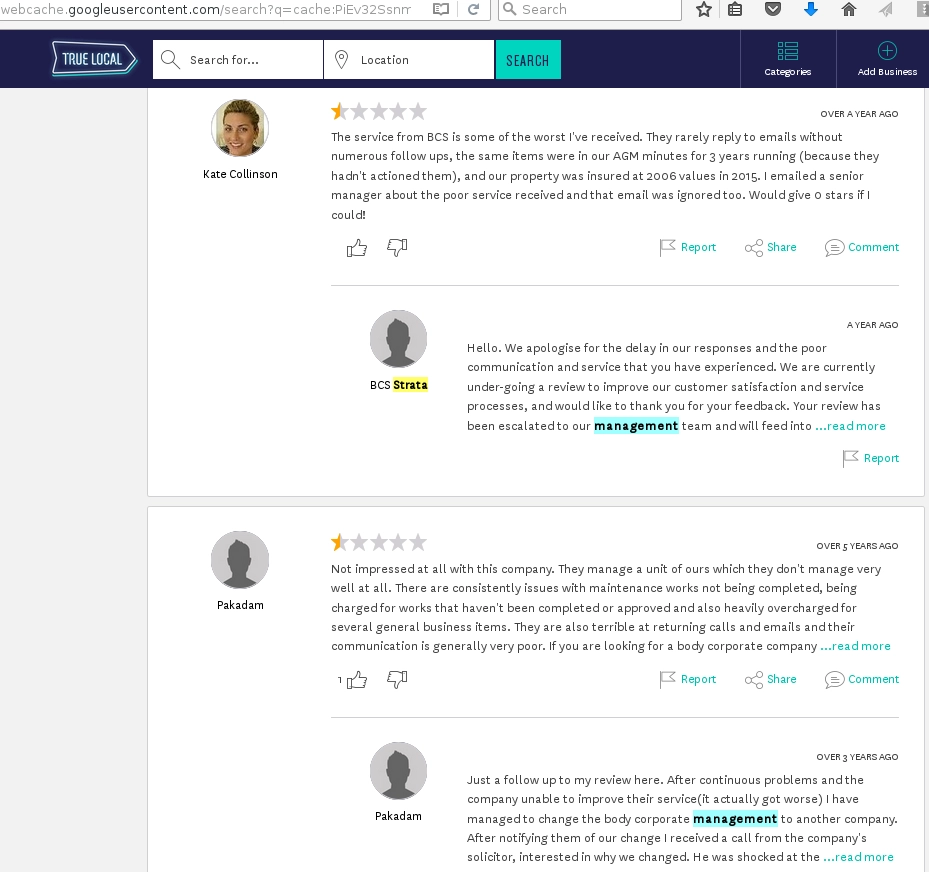Viewport: 929px width, 872px height.
Task: Expand Pakadam's follow-up with read more
Action: click(858, 857)
